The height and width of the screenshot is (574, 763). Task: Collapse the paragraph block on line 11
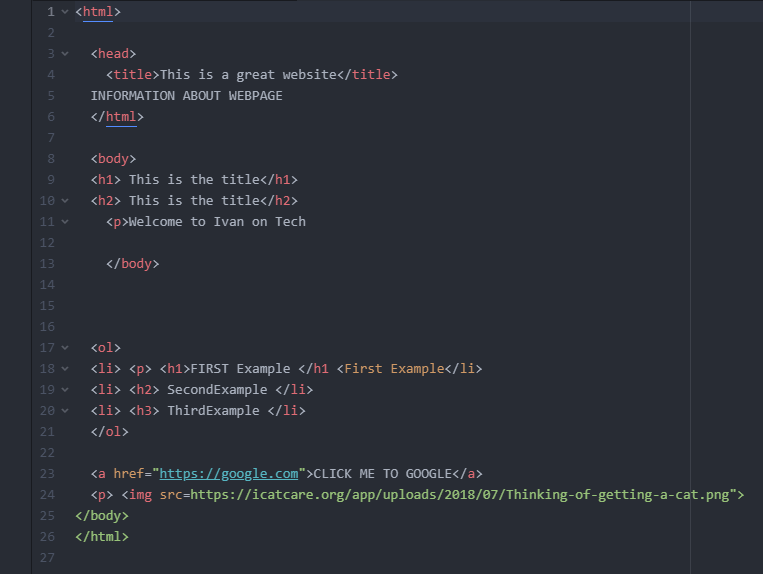pos(65,222)
